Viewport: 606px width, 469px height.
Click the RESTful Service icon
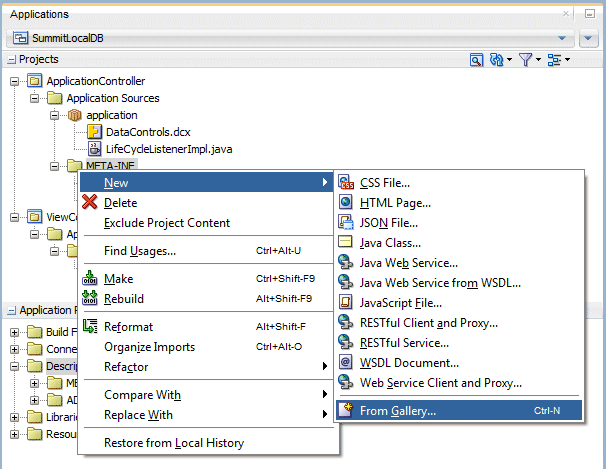tap(346, 342)
